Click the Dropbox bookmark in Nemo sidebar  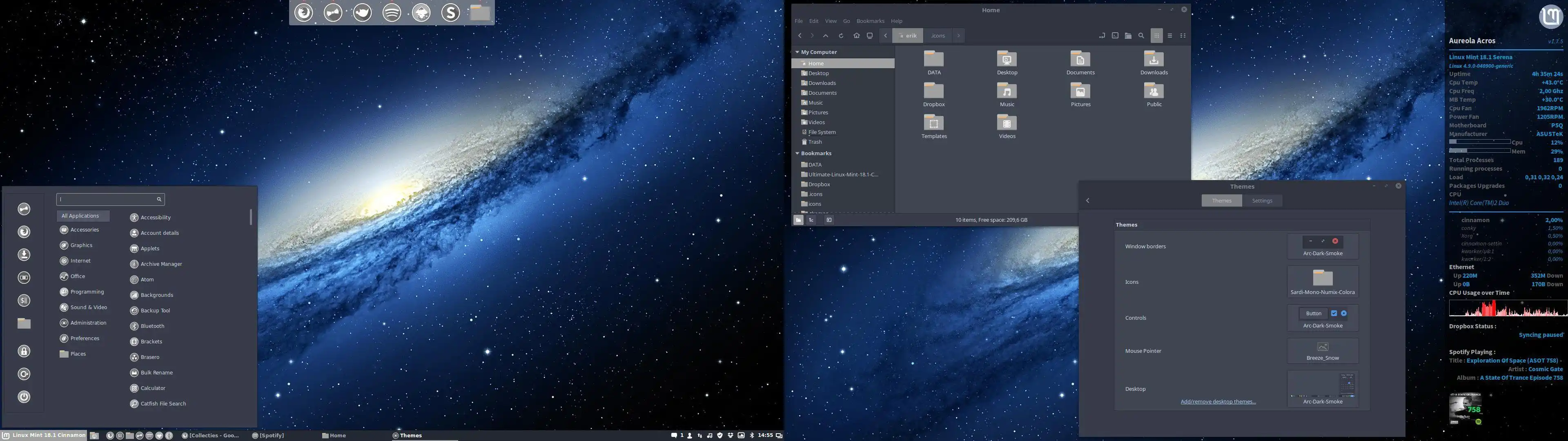tap(820, 184)
